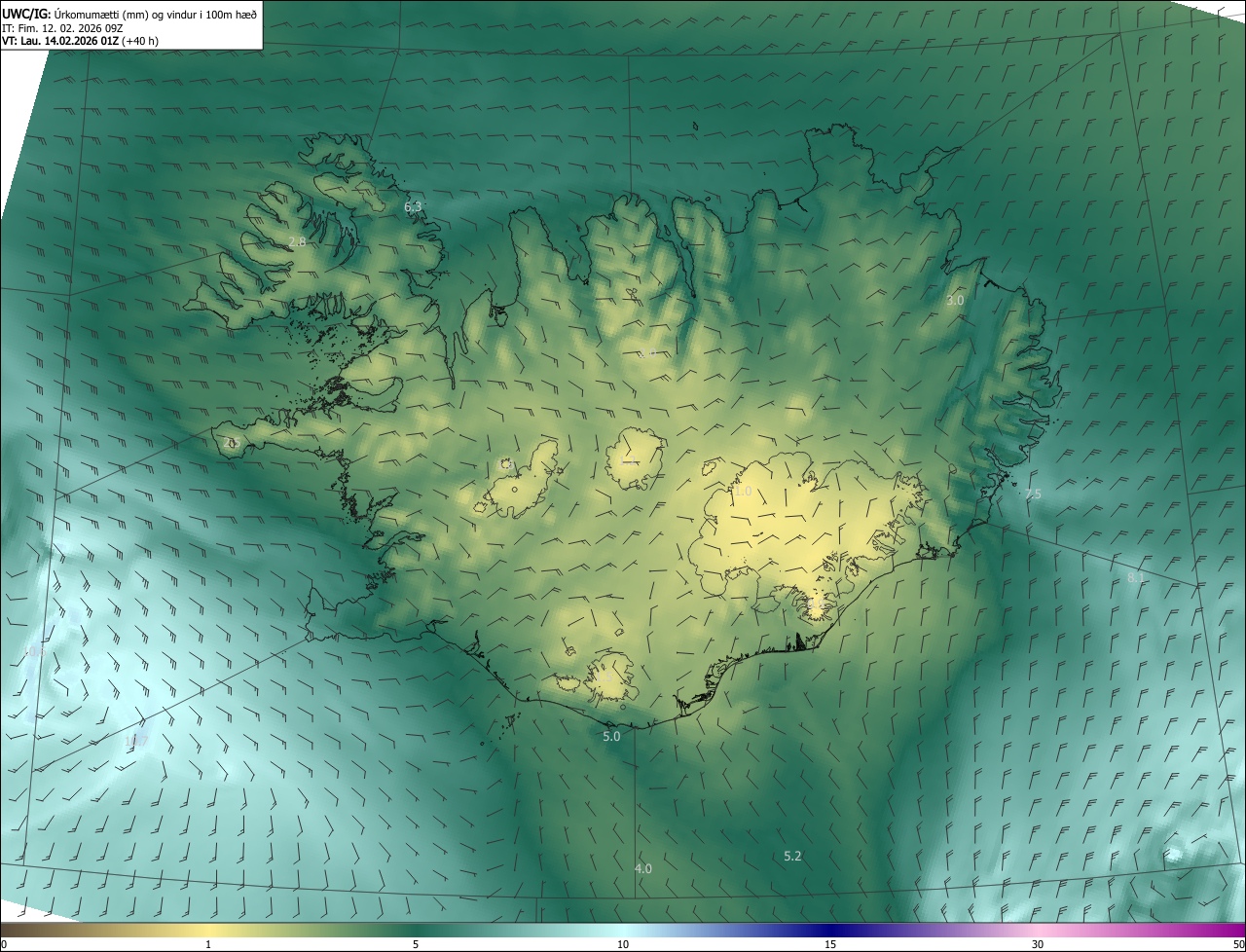Click the colorbar tick label "15"
Viewport: 1246px width, 952px height.
(830, 944)
